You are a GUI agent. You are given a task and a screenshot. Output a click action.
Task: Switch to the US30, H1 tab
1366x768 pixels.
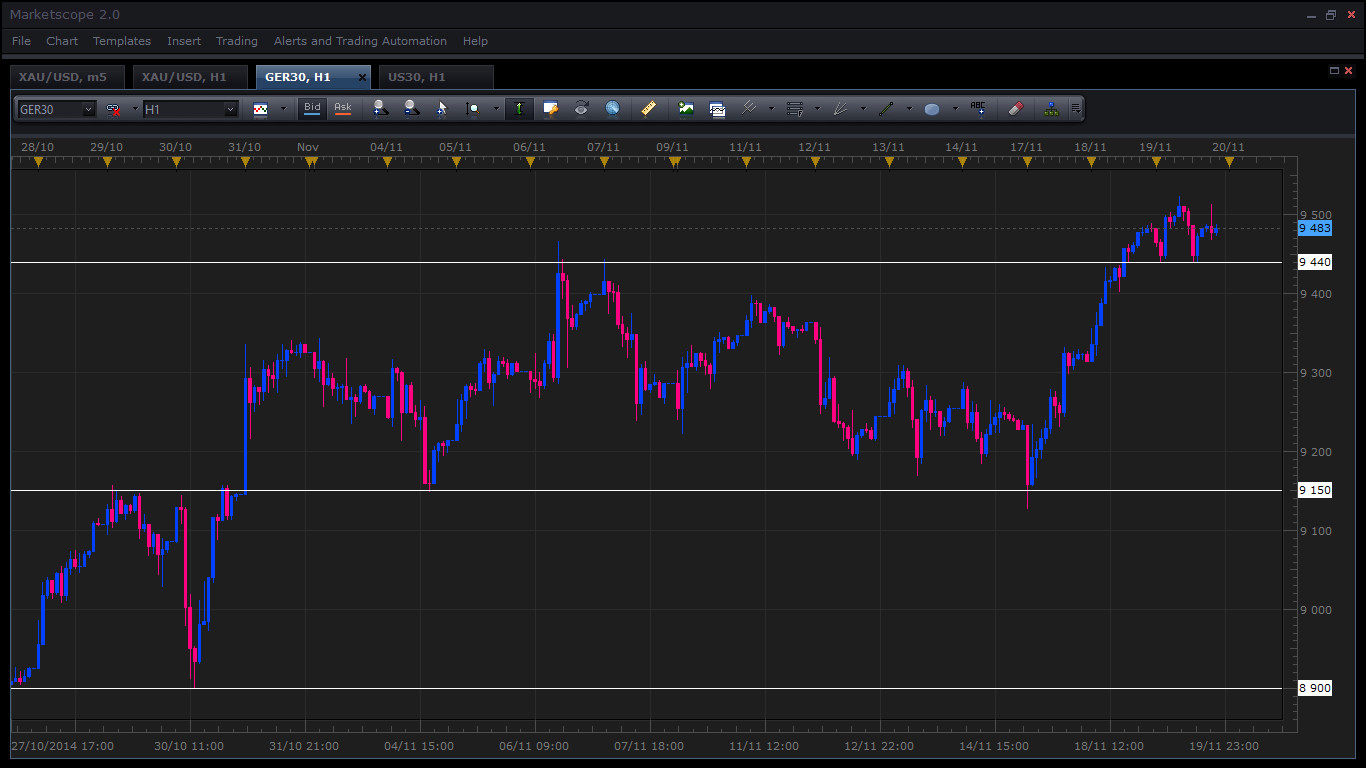(x=417, y=77)
